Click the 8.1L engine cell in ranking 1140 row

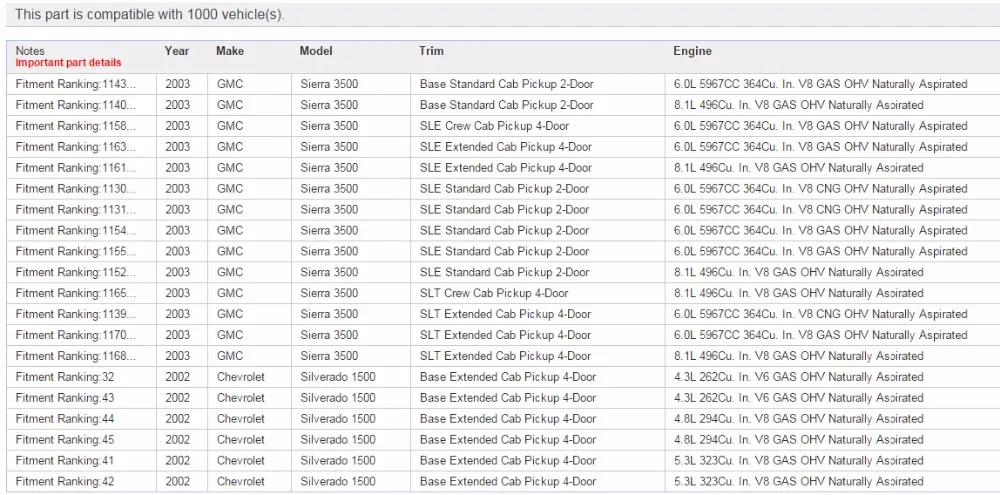(x=832, y=105)
